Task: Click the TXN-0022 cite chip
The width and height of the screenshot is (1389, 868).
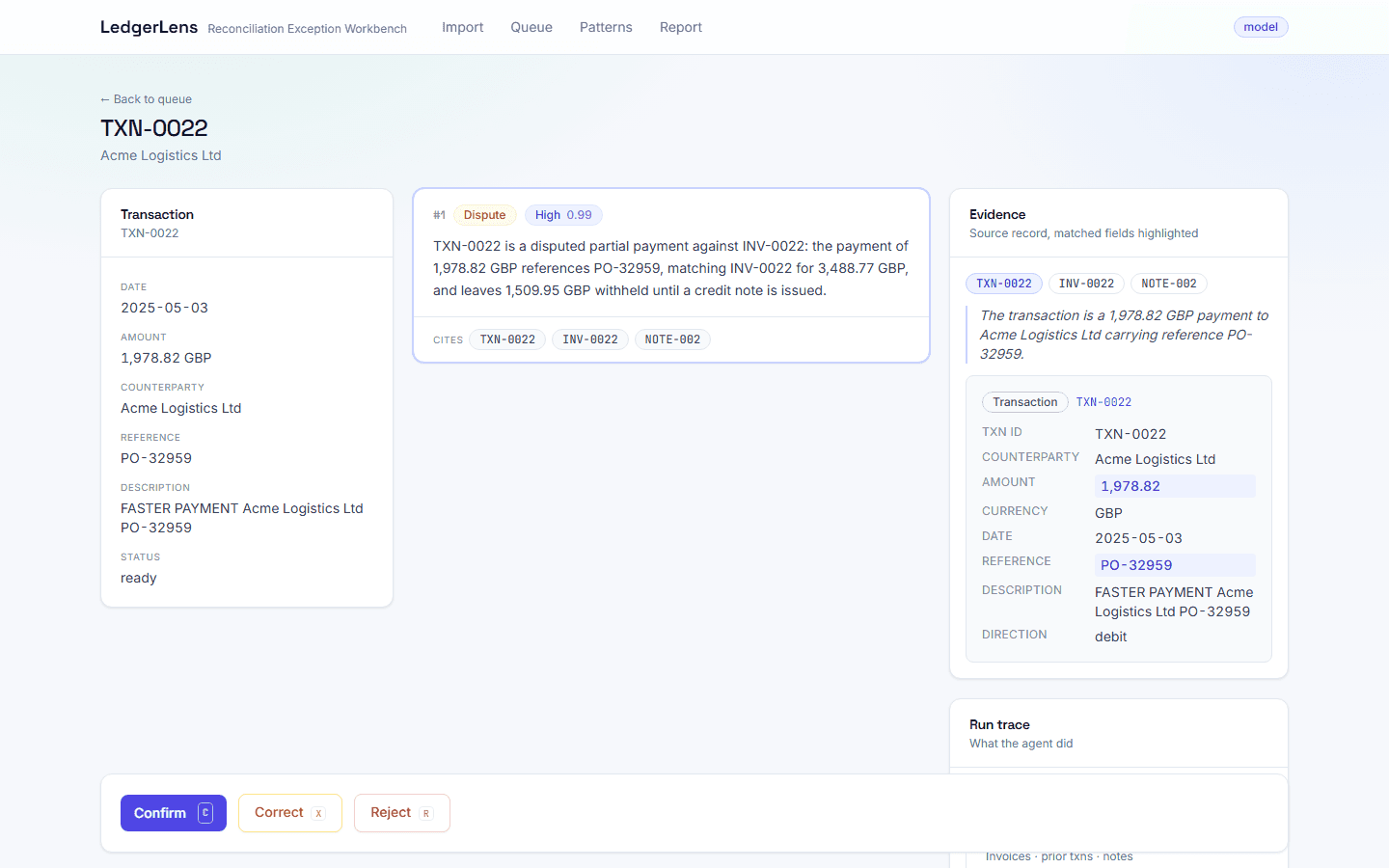Action: [x=507, y=339]
